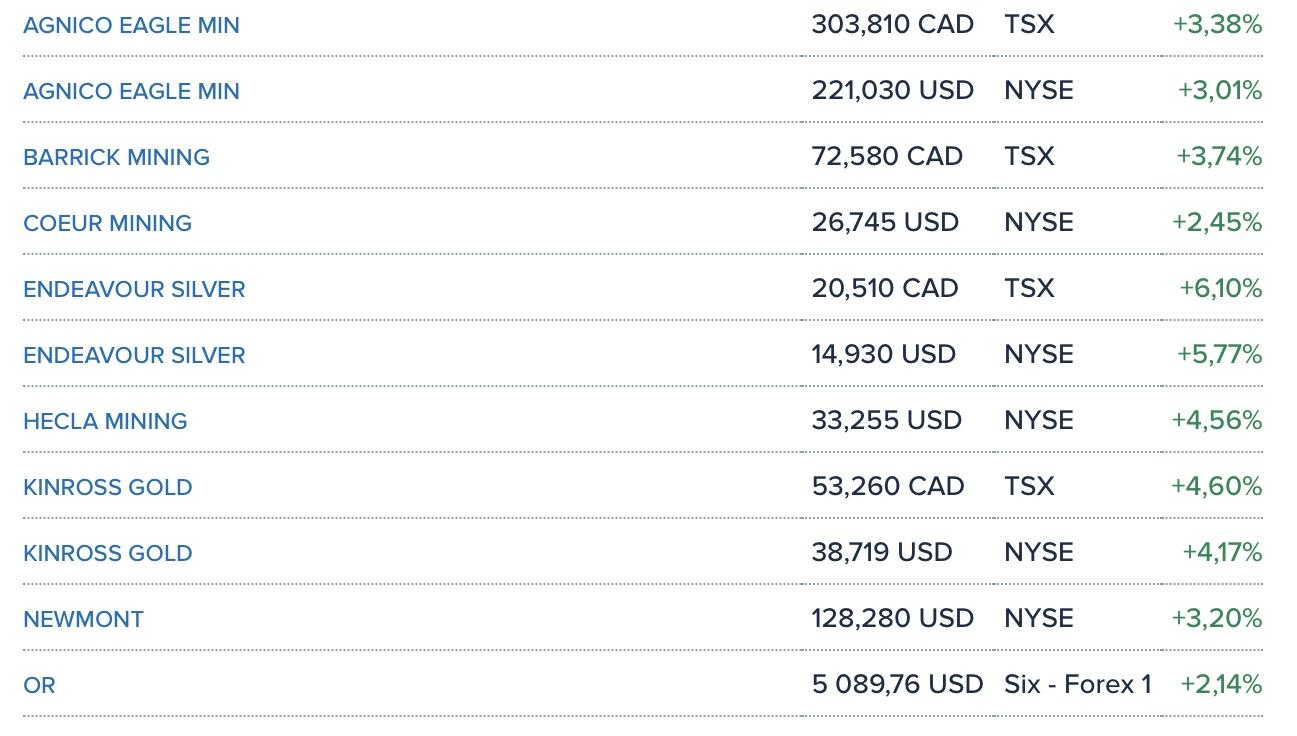1297x736 pixels.
Task: Click the 5 089,76 USD gold price
Action: pyautogui.click(x=897, y=685)
